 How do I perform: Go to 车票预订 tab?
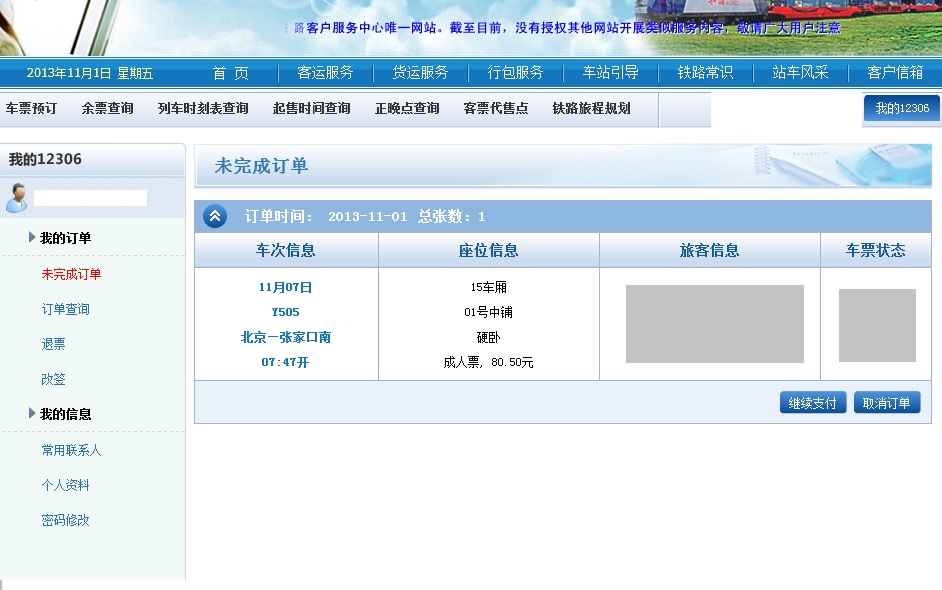point(31,109)
